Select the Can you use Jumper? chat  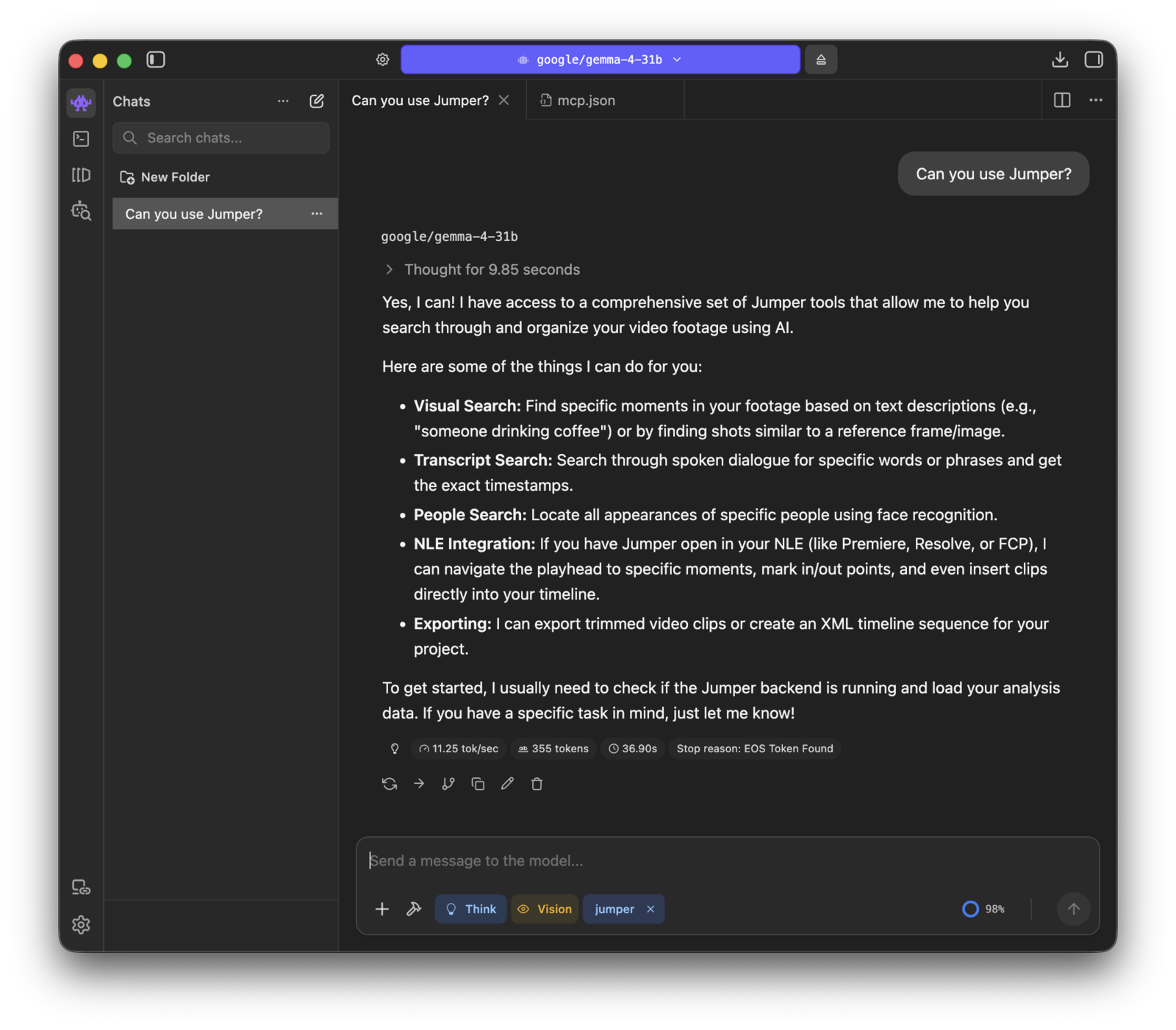[x=194, y=214]
